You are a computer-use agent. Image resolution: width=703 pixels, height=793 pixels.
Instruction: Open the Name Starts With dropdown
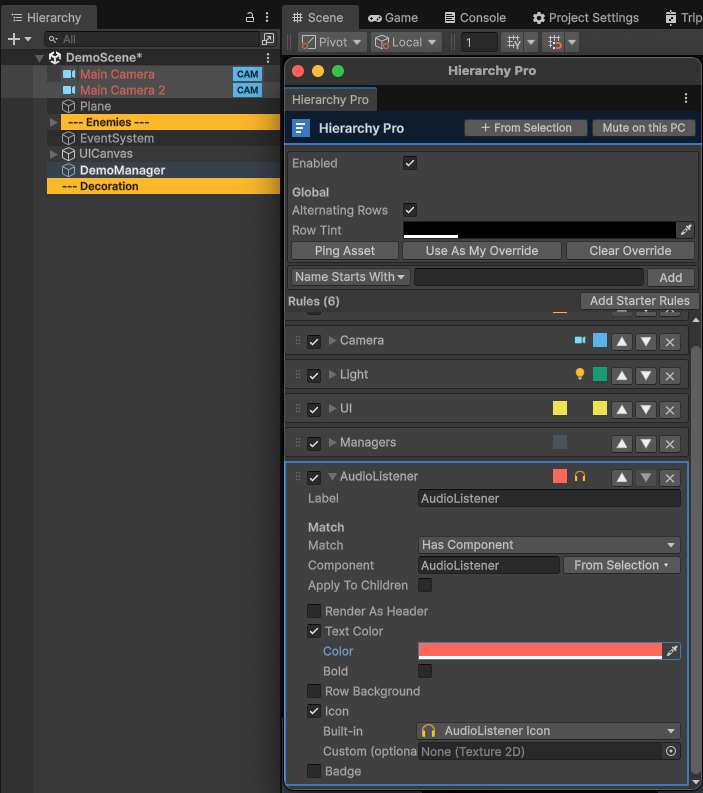(350, 277)
